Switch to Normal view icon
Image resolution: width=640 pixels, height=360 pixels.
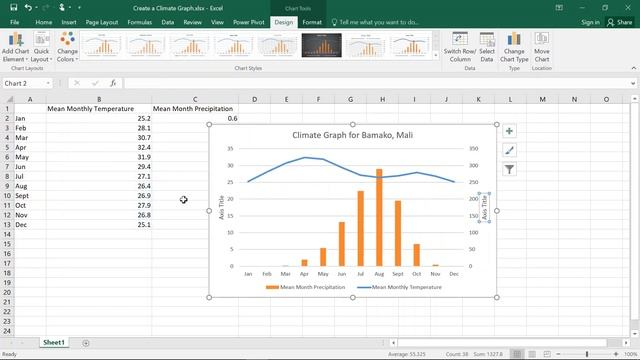(517, 354)
